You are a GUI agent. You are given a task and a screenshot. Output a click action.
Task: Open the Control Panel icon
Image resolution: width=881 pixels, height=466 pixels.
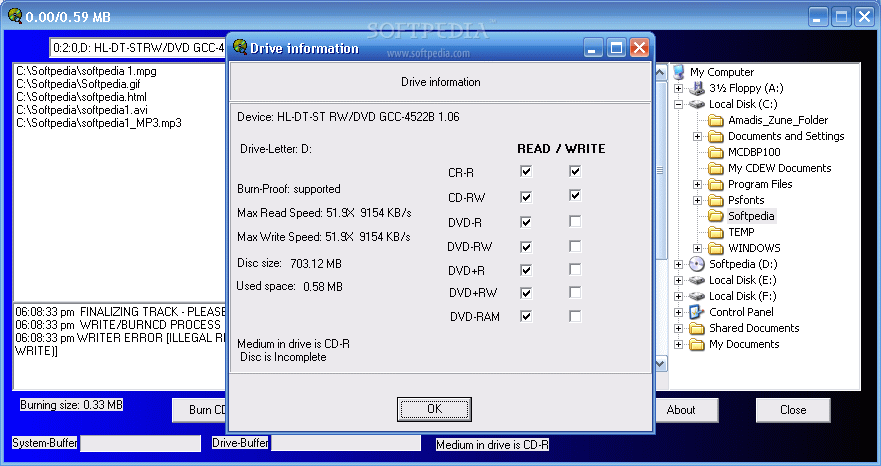[697, 312]
